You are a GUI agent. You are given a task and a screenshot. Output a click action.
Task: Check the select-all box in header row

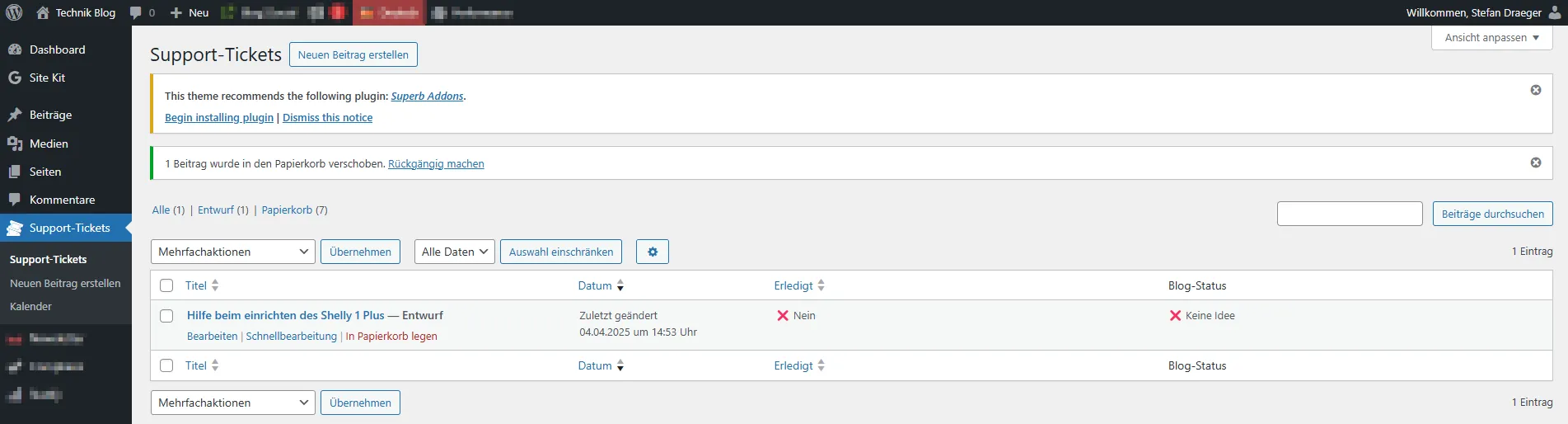click(166, 285)
